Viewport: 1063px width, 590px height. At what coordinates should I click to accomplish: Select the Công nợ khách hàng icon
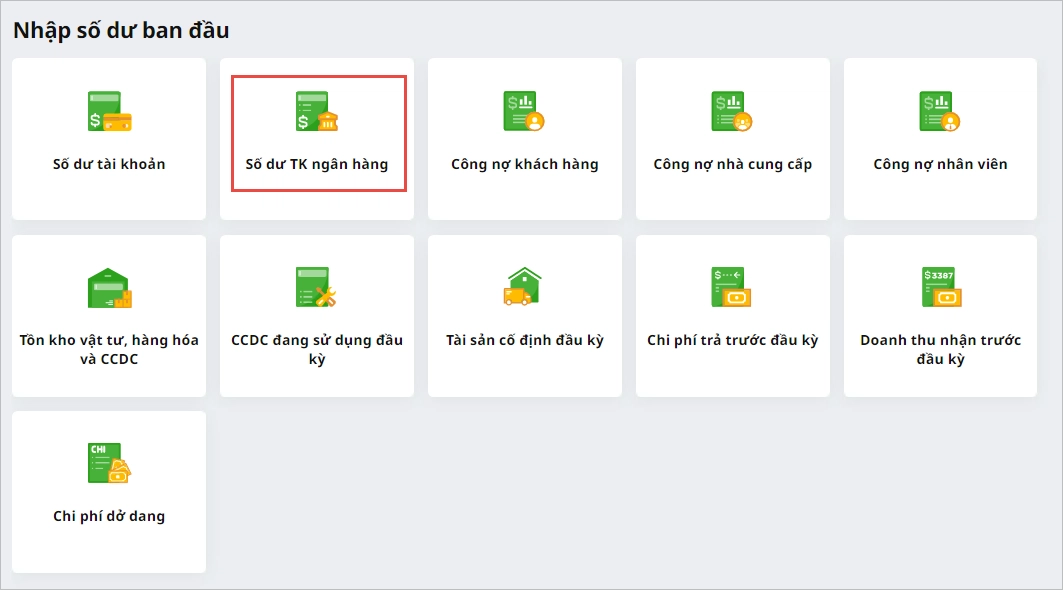pos(525,112)
